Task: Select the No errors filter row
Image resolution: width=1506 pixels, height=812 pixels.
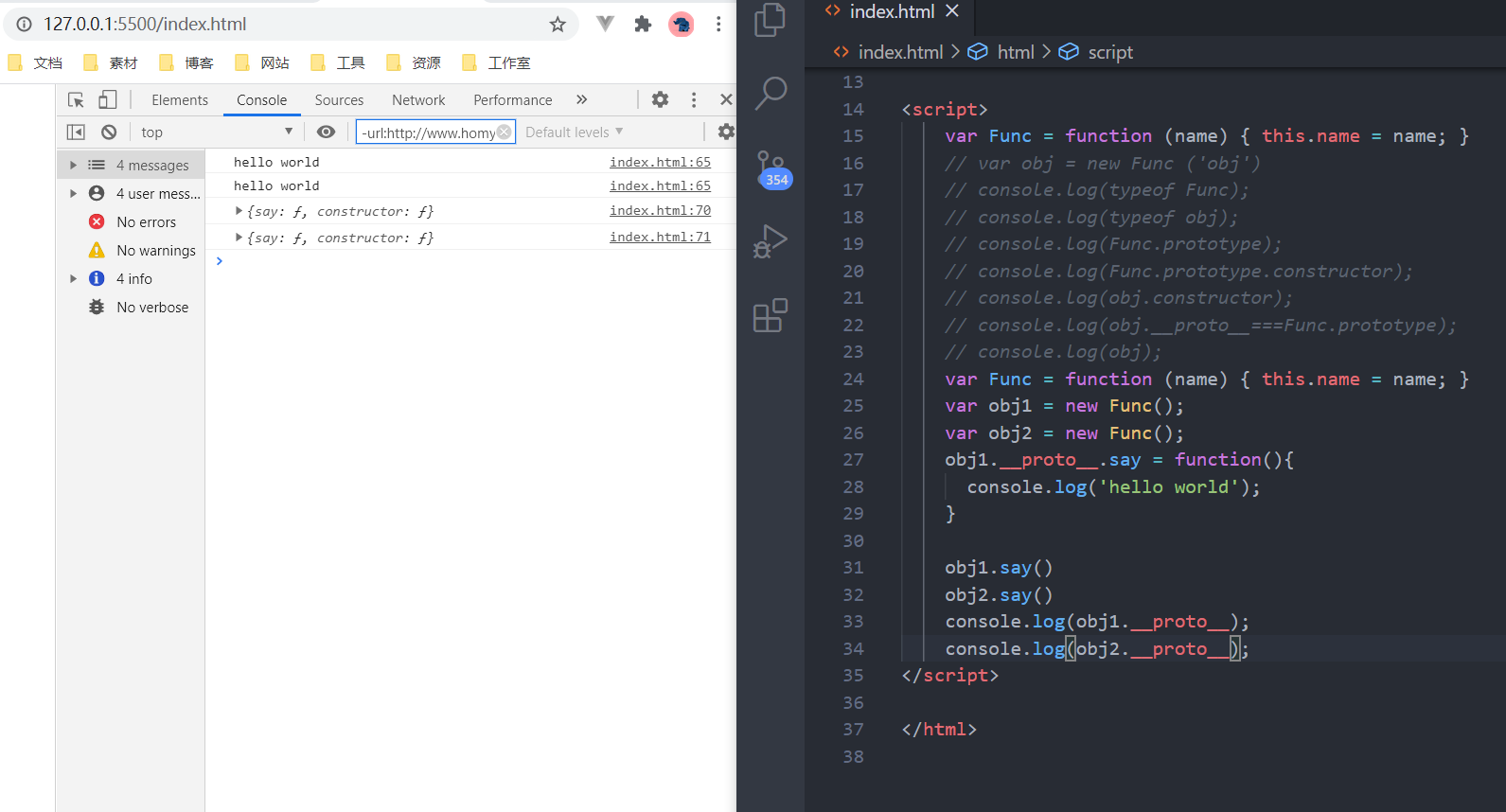Action: click(131, 221)
